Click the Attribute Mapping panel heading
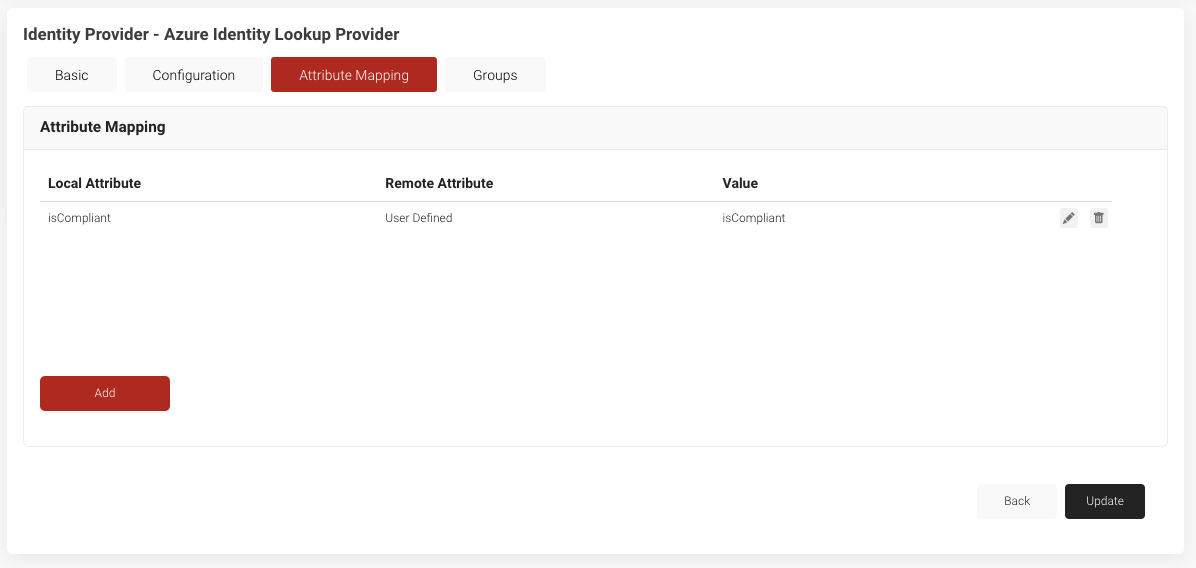The width and height of the screenshot is (1196, 568). (x=102, y=127)
